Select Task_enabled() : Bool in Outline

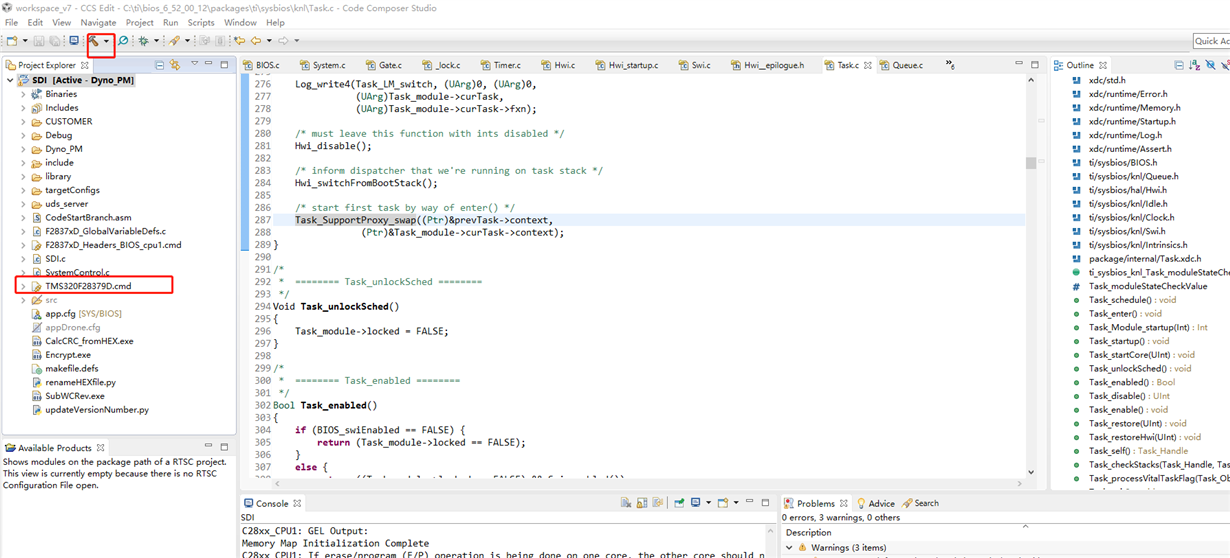coord(1132,382)
